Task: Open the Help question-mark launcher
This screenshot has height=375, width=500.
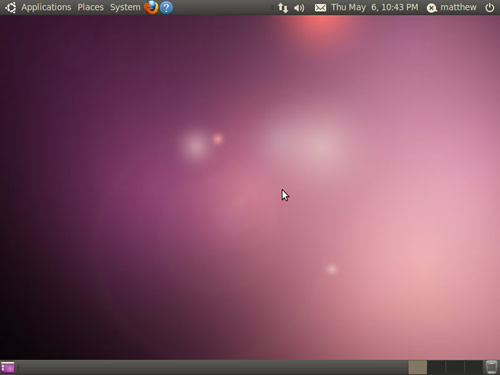Action: click(x=166, y=7)
